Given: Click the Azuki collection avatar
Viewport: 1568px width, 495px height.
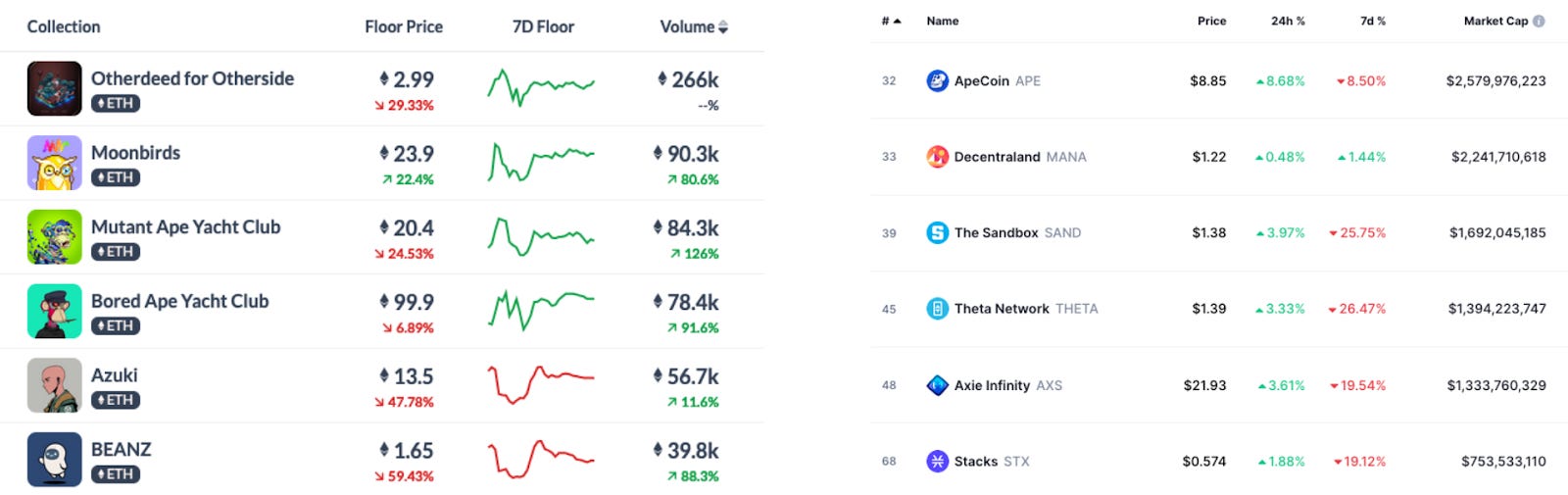Looking at the screenshot, I should click(54, 385).
